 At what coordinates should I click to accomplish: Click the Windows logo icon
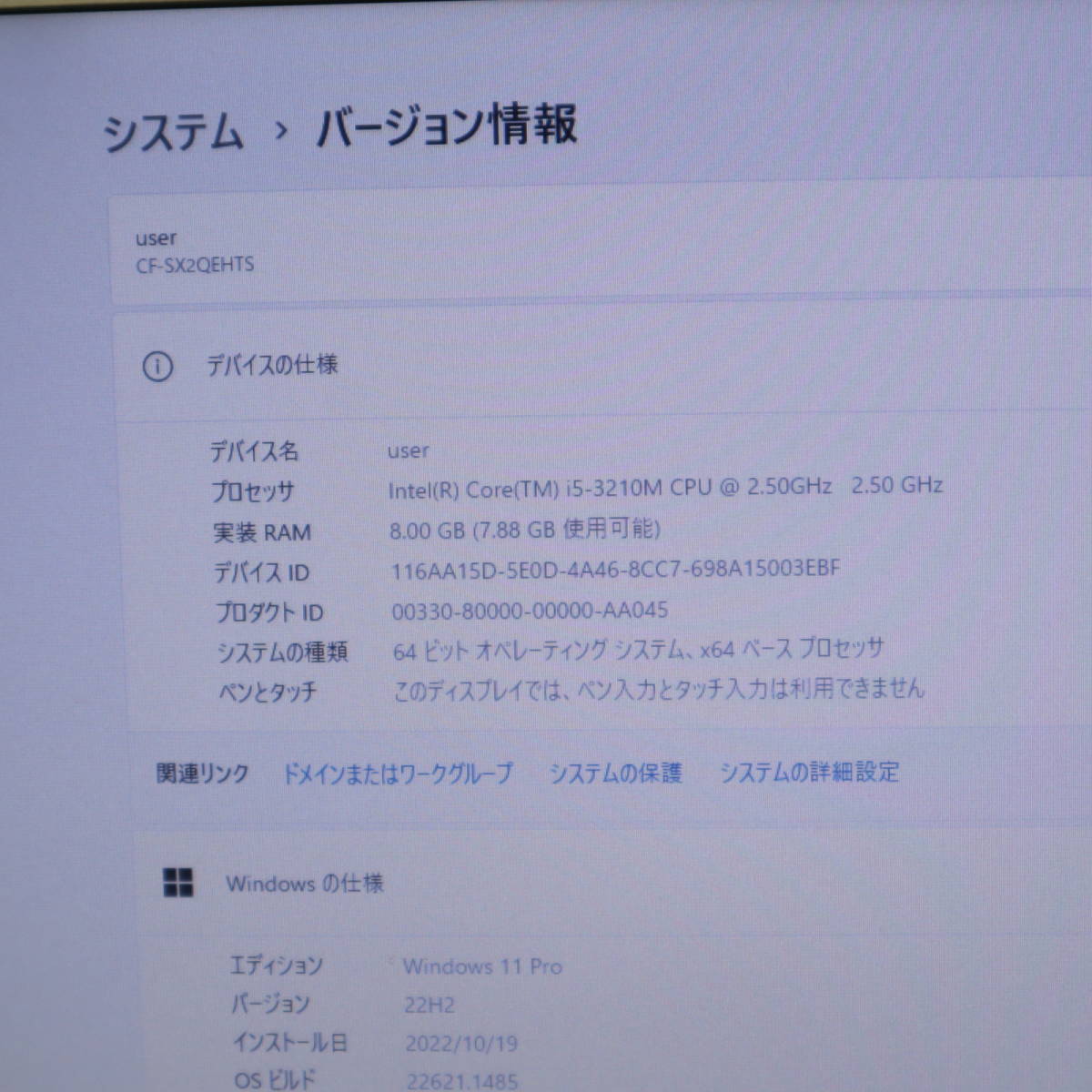178,882
